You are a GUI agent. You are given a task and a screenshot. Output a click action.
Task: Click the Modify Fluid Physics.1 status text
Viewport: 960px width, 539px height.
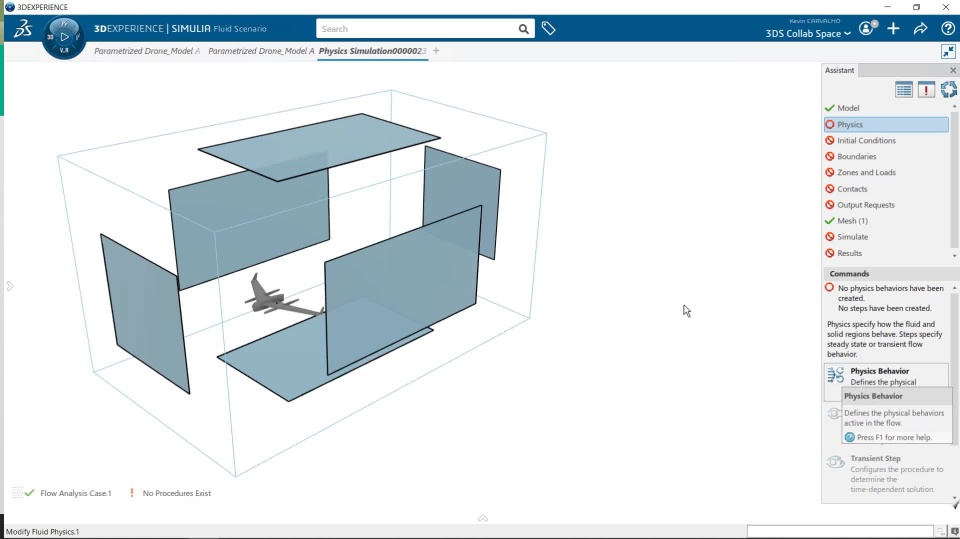pyautogui.click(x=42, y=532)
